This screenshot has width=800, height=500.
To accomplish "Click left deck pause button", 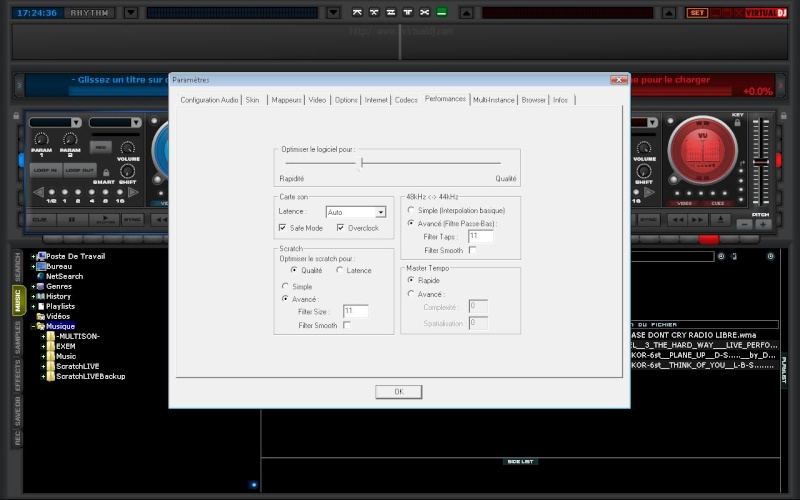I will tap(71, 220).
